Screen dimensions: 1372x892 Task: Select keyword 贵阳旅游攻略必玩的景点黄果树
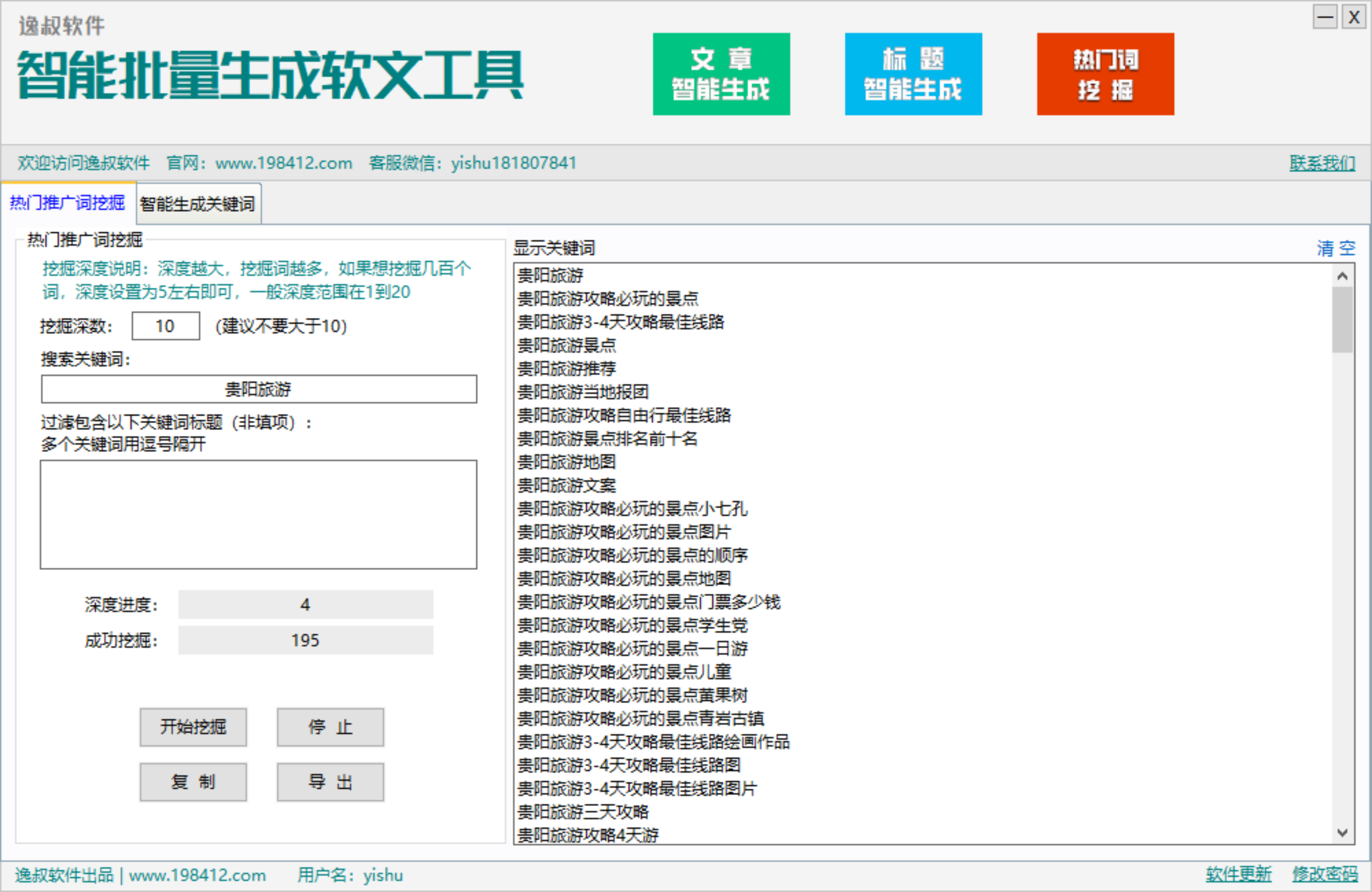click(x=632, y=695)
